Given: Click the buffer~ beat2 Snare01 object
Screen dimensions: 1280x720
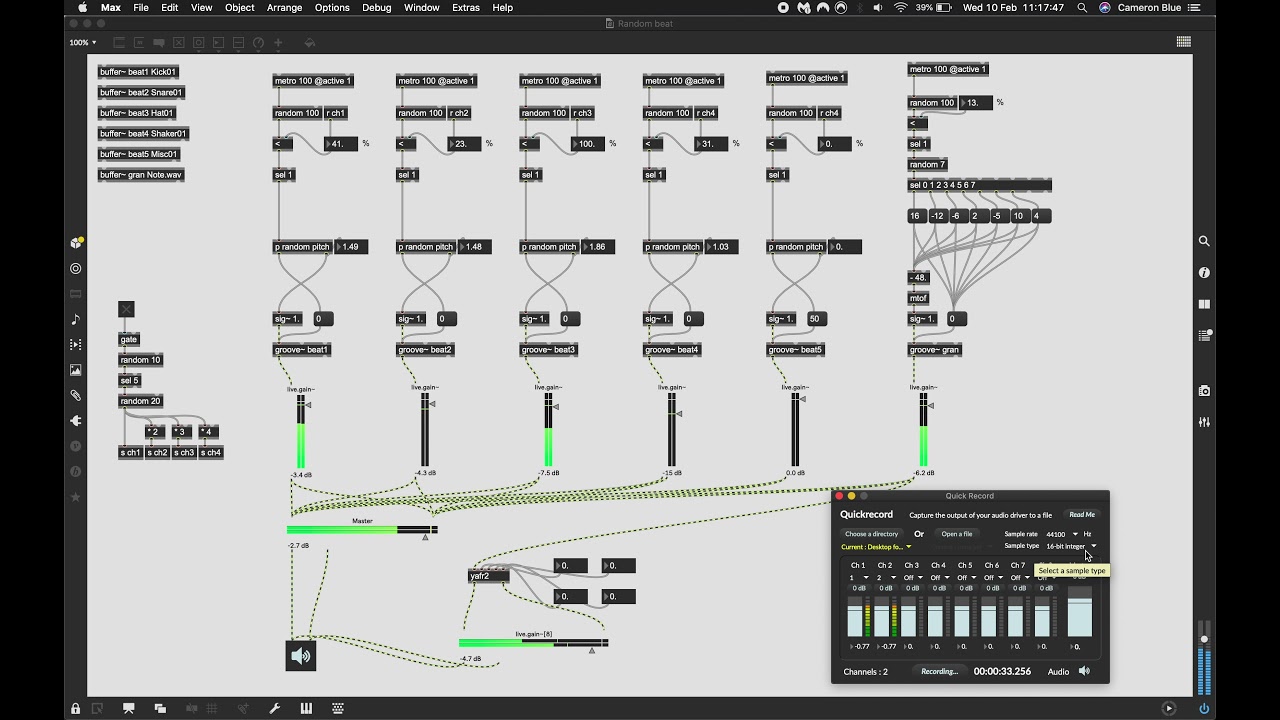Looking at the screenshot, I should tap(141, 92).
